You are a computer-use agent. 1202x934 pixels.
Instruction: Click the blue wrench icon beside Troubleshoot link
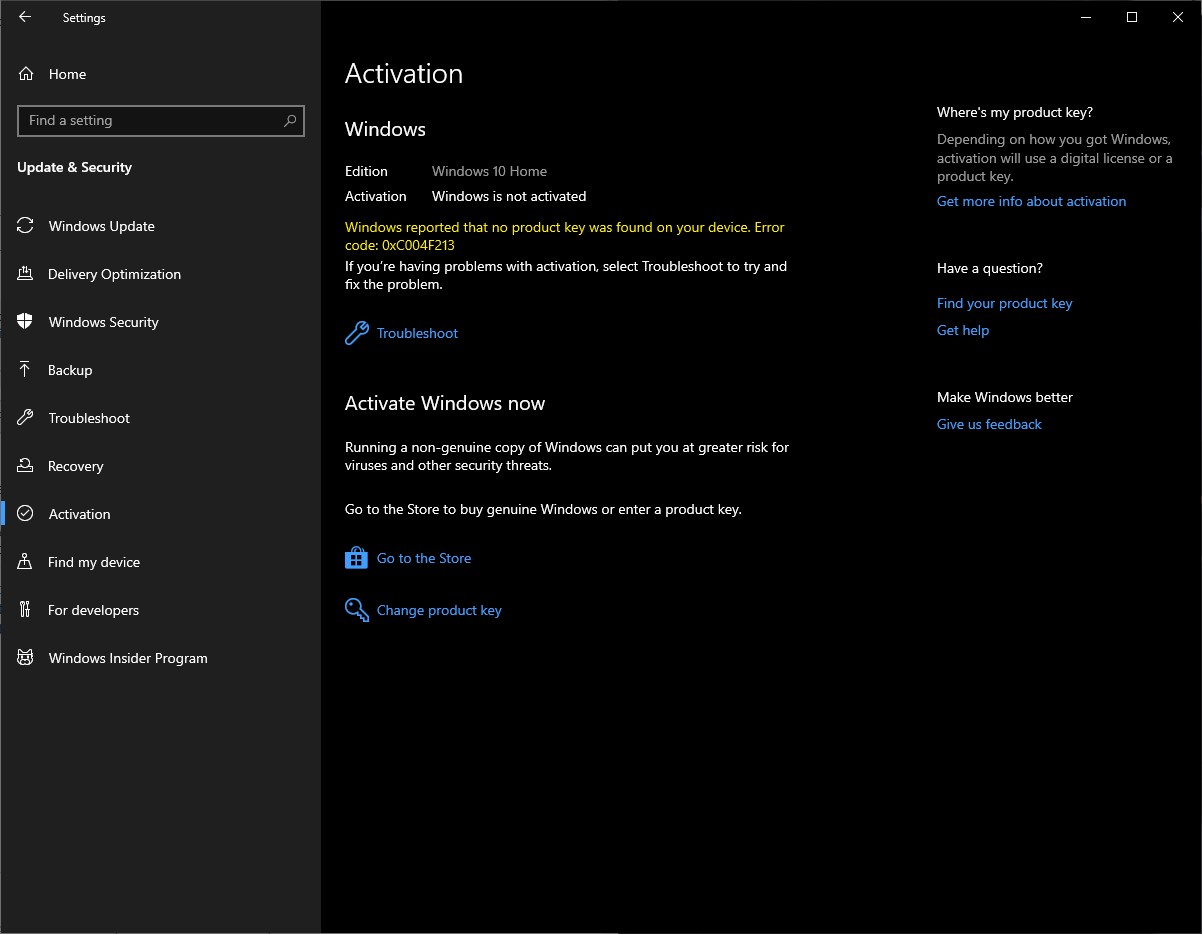pos(357,333)
